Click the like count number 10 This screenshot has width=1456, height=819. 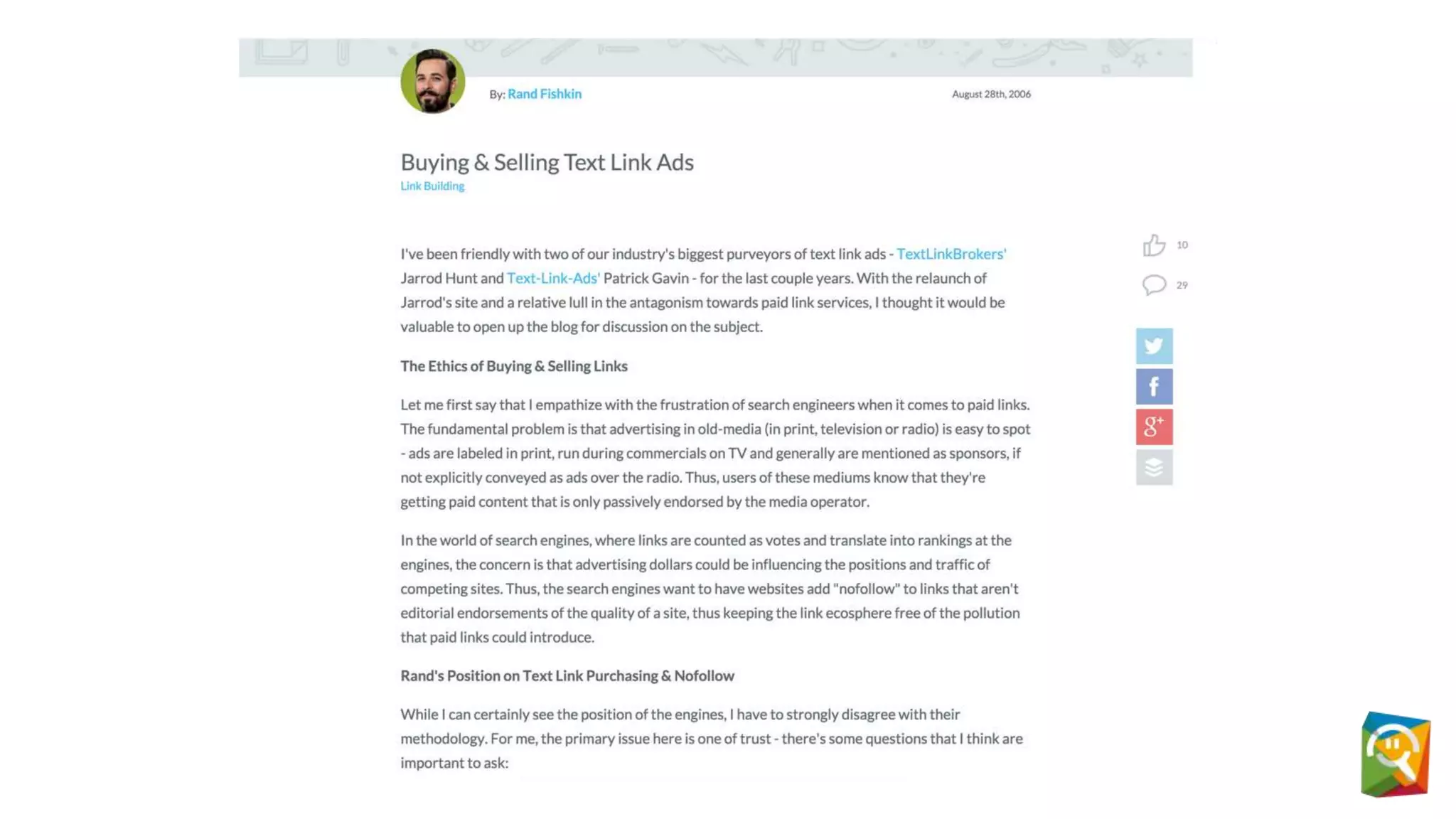tap(1182, 245)
